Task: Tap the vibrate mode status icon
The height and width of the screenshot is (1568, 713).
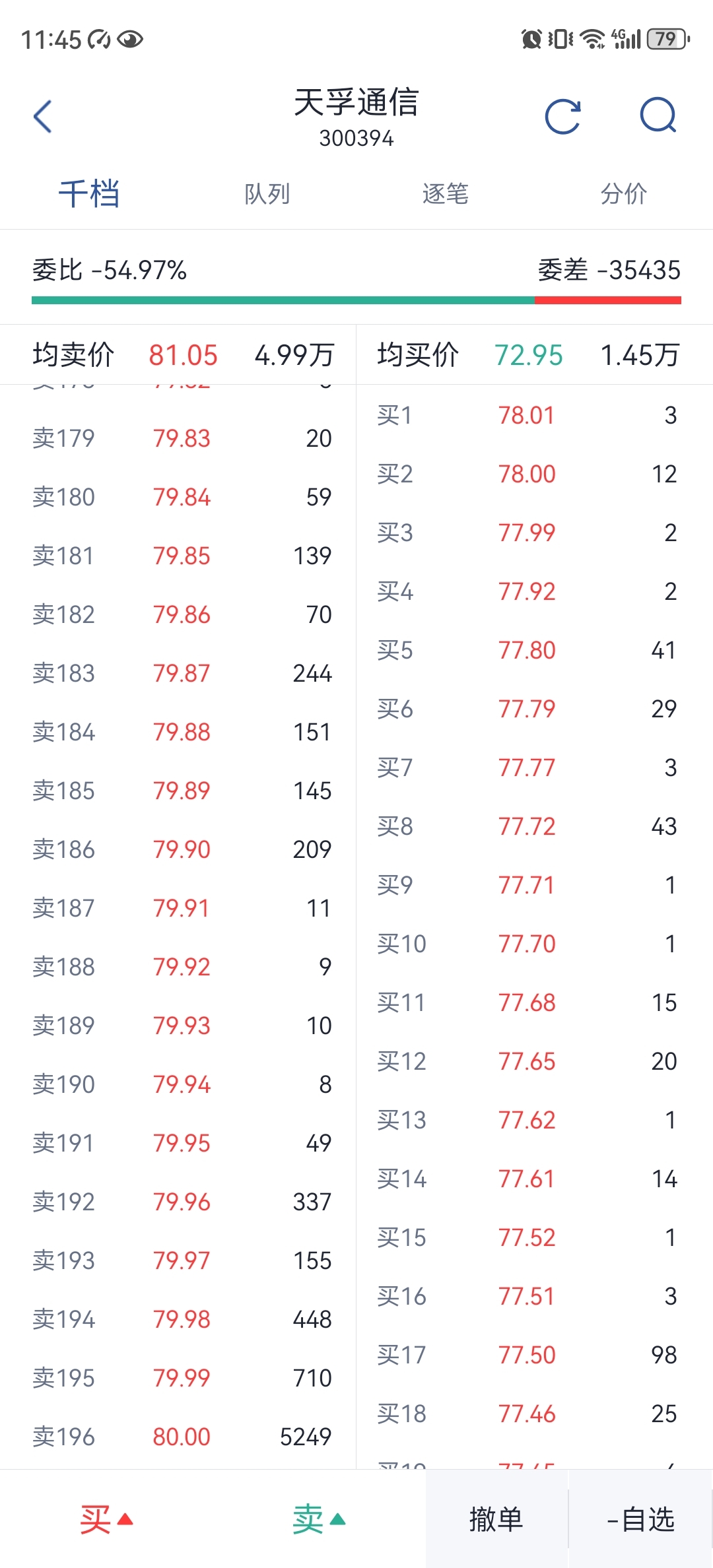Action: [560, 40]
